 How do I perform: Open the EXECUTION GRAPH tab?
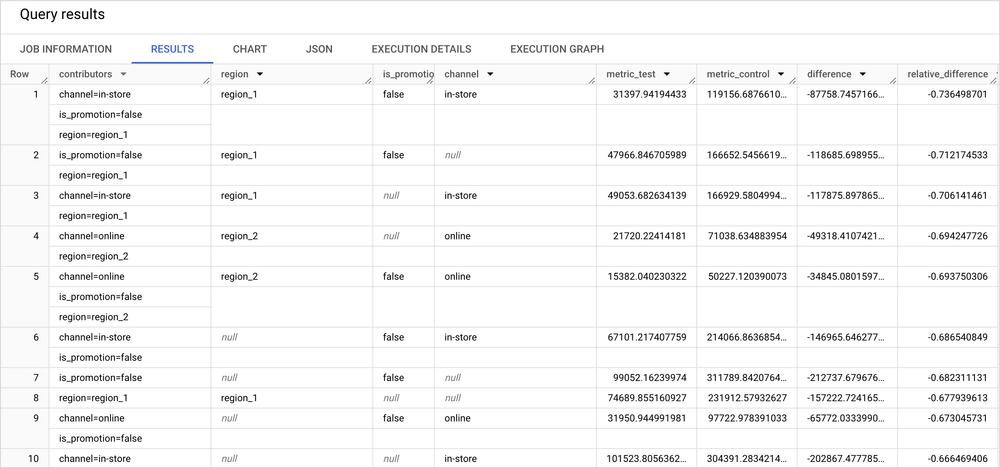pos(557,49)
